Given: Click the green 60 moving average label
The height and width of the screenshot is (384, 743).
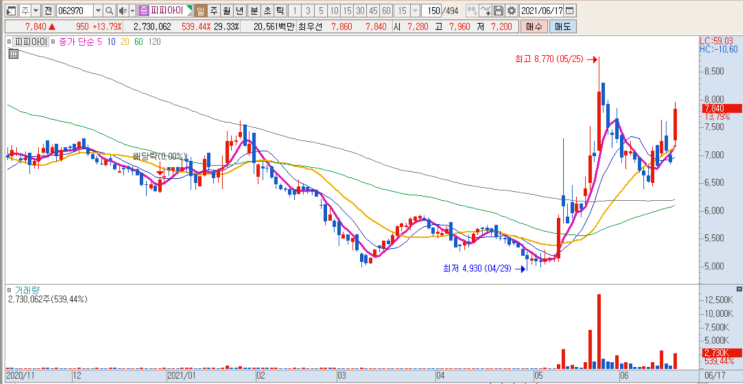Looking at the screenshot, I should click(138, 42).
